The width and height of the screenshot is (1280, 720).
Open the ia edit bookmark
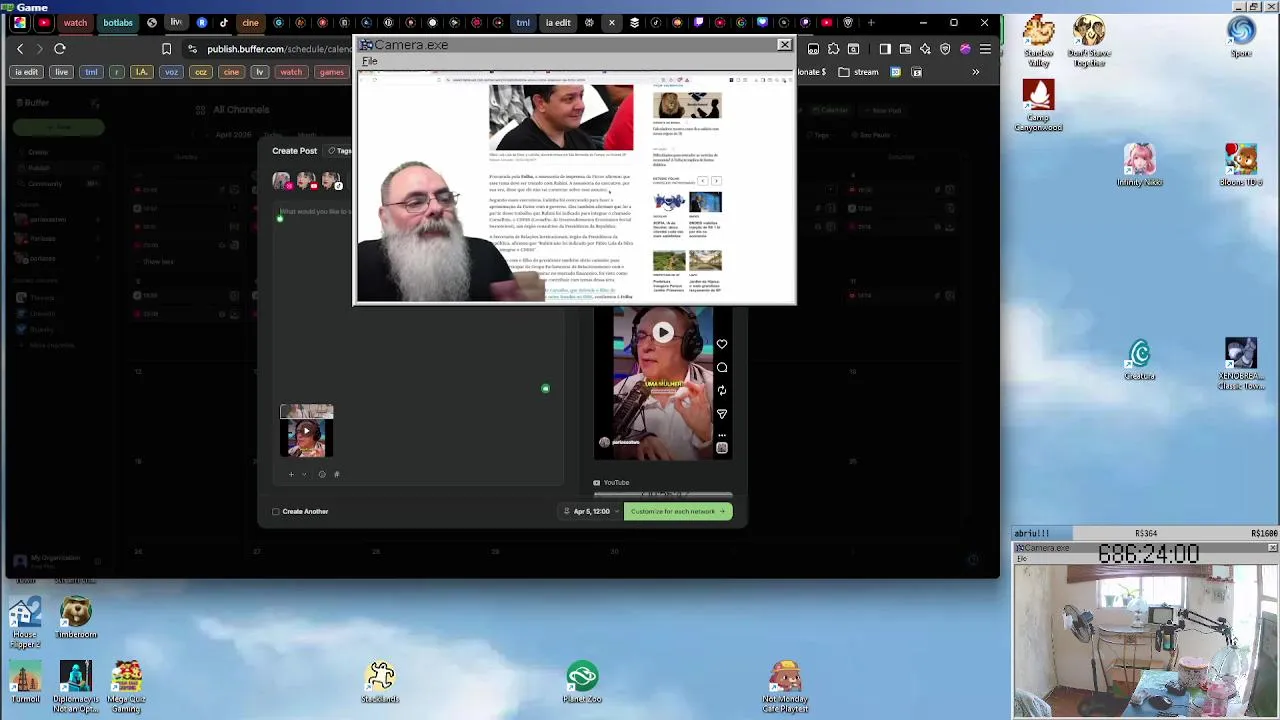pyautogui.click(x=26, y=72)
